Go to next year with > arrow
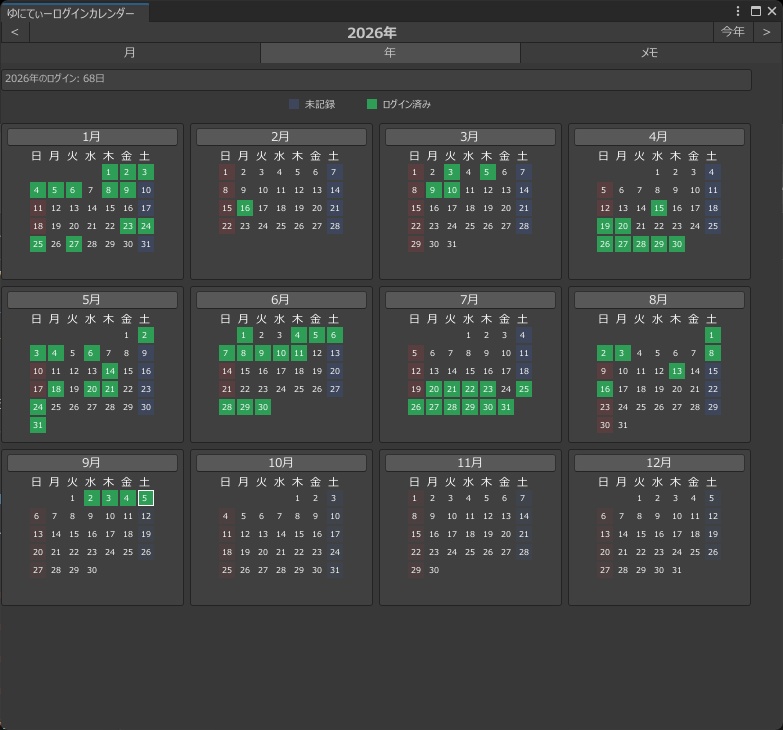 [767, 32]
